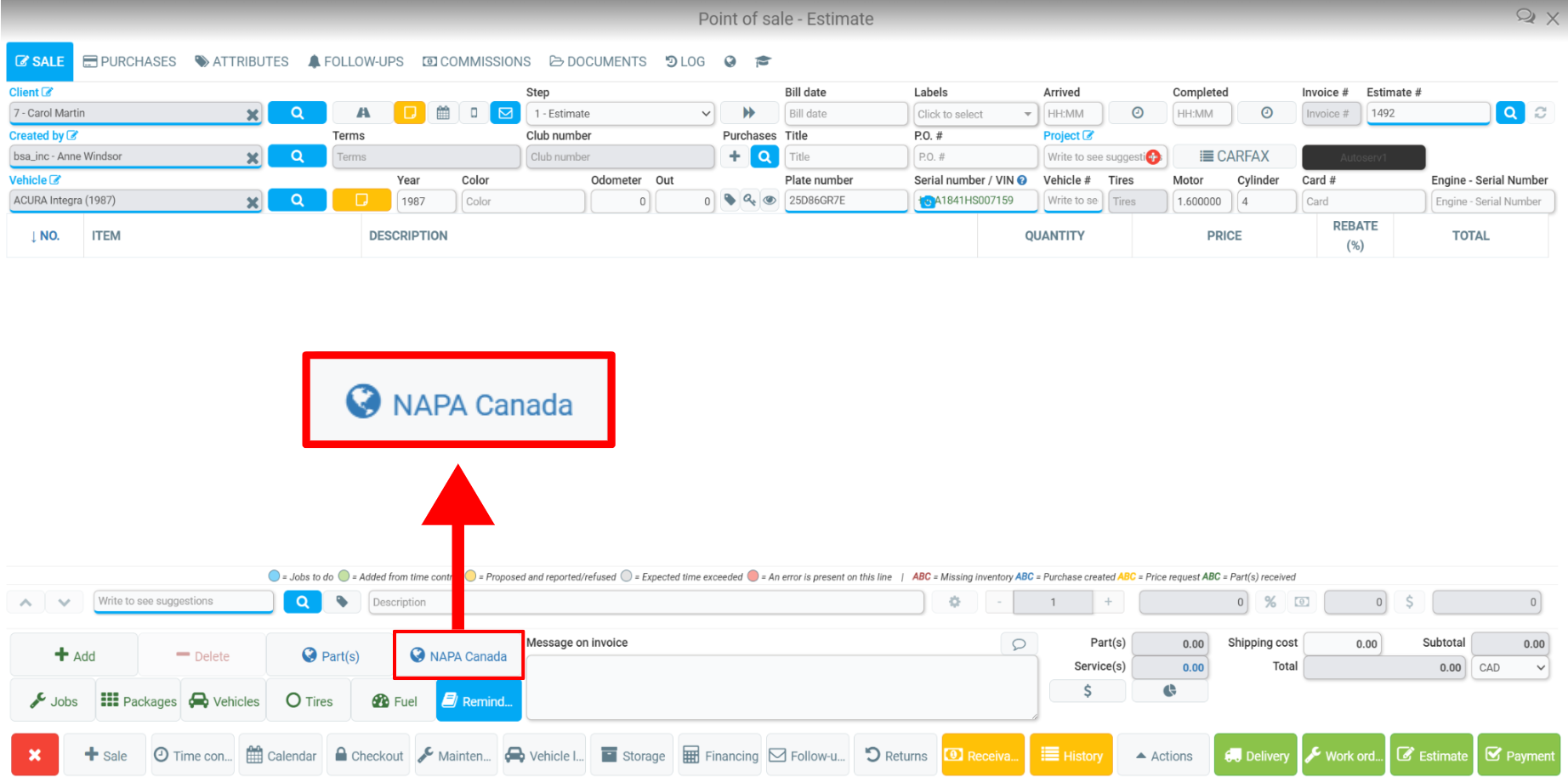Switch to the DOCUMENTS tab

point(598,61)
